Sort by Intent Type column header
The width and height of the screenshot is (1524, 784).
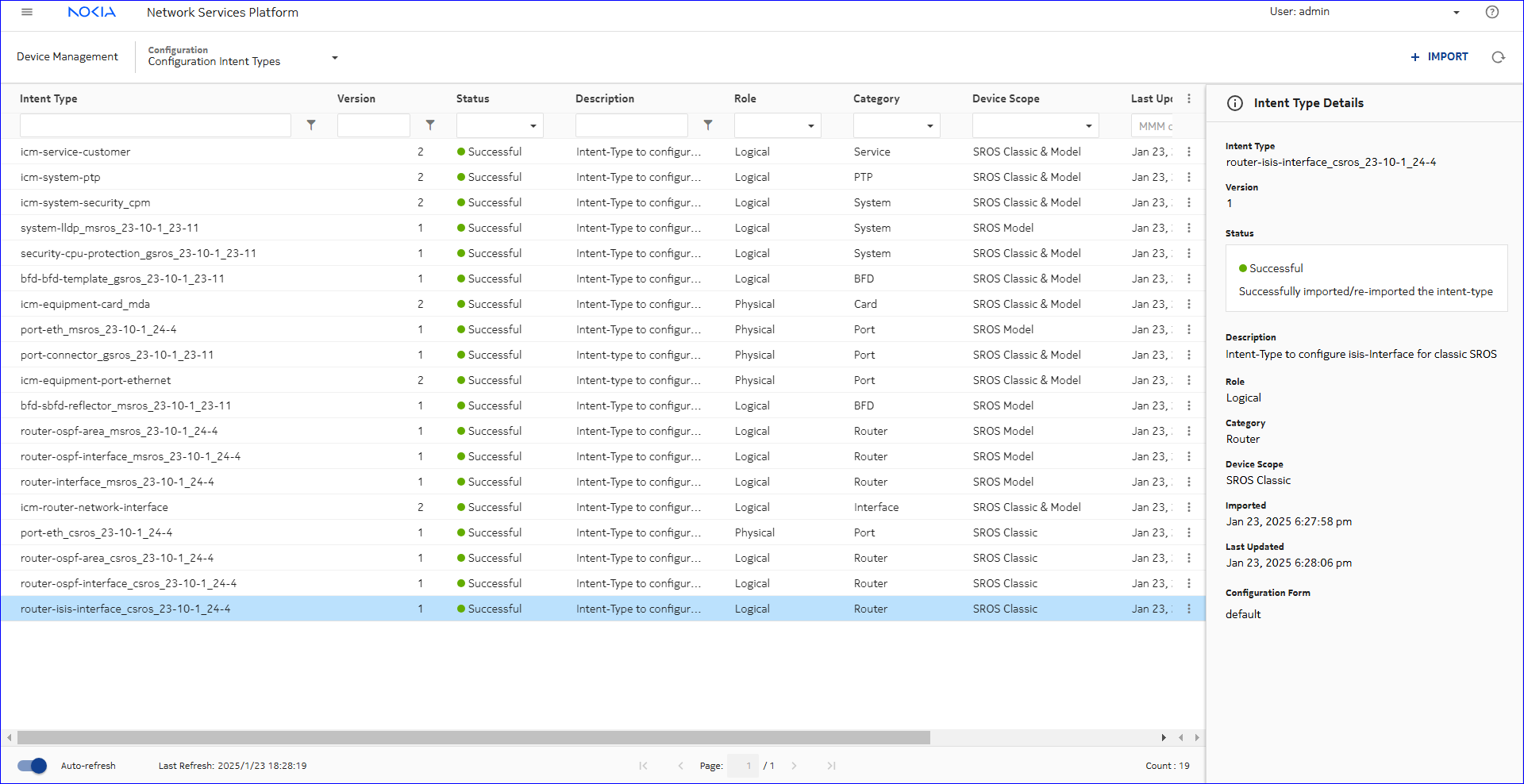[x=48, y=98]
